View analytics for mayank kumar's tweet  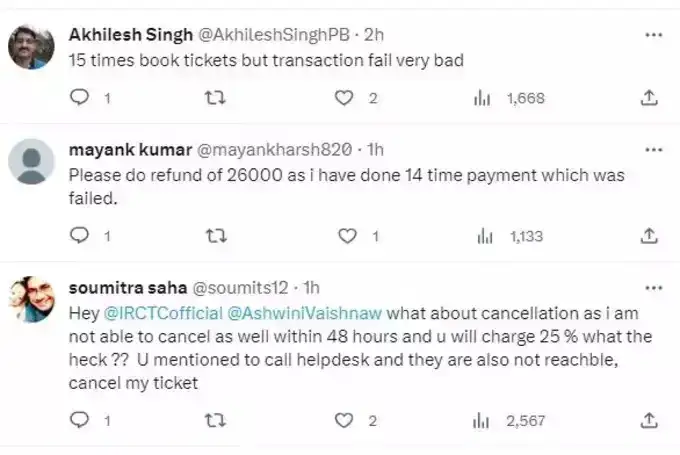tap(485, 236)
